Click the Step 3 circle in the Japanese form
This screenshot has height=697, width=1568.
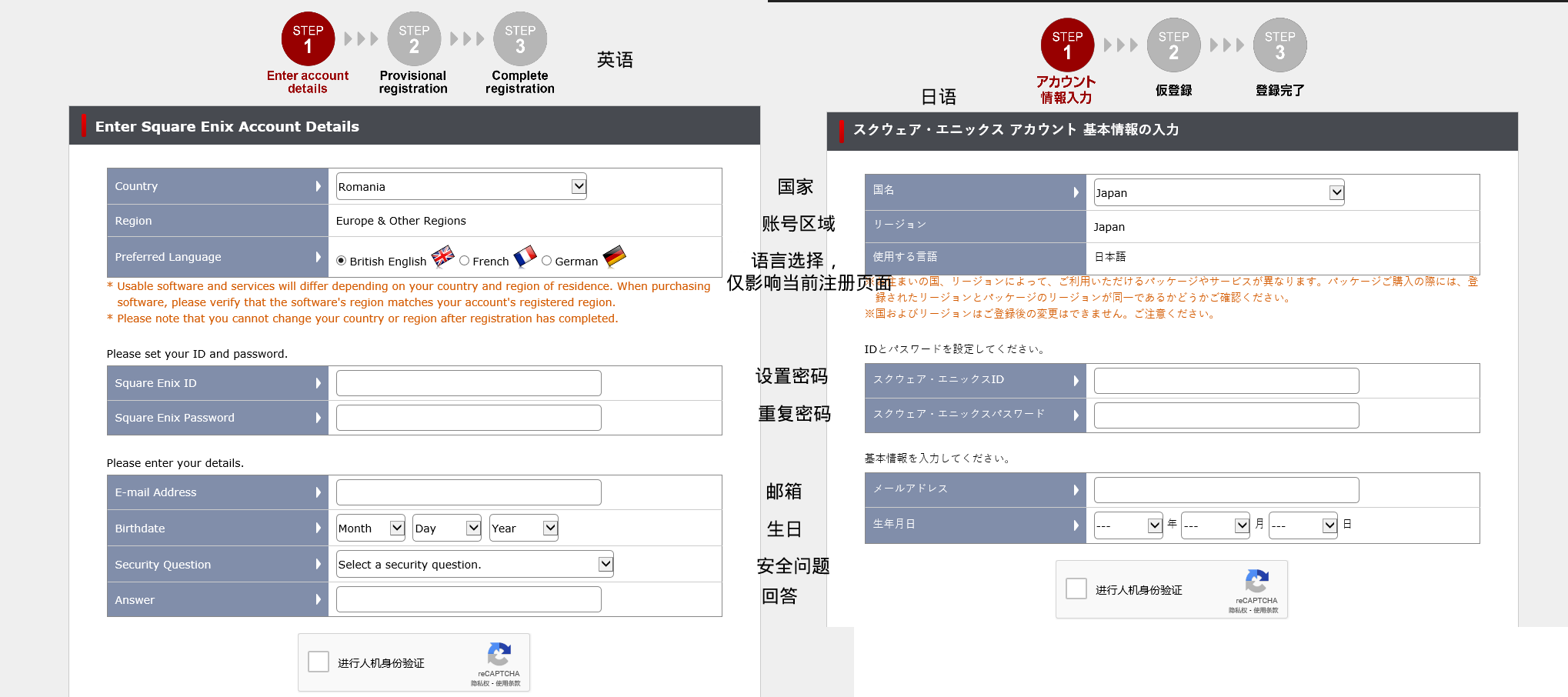[1279, 45]
